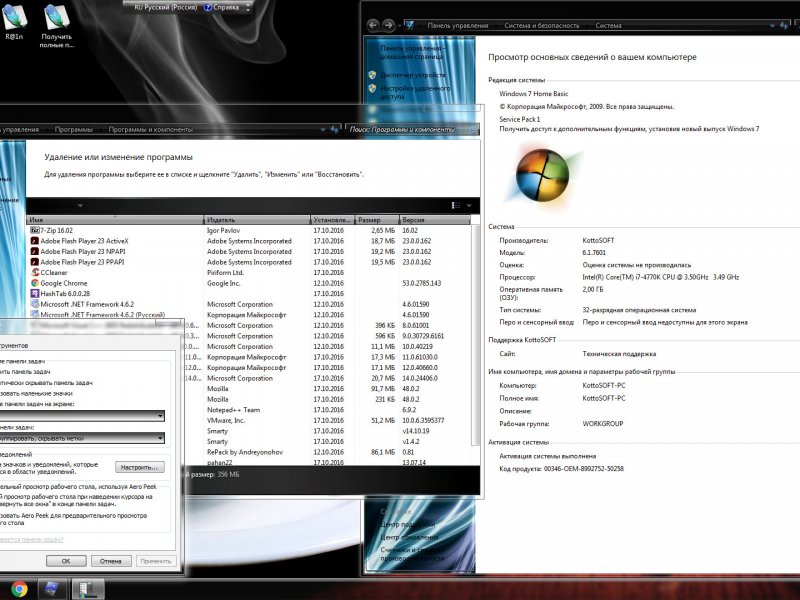Refresh the Система window address bar
Image resolution: width=800 pixels, height=600 pixels.
pos(784,25)
